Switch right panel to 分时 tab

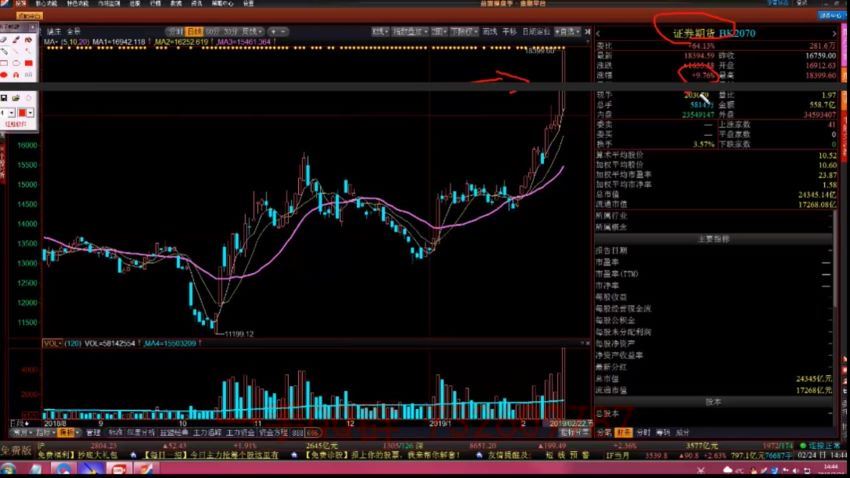pos(643,432)
